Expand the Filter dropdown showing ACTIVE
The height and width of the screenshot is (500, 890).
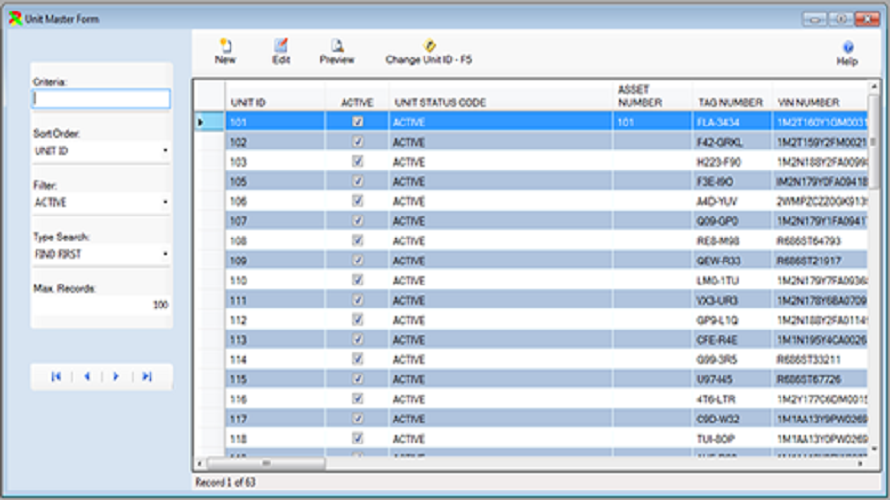pos(101,202)
